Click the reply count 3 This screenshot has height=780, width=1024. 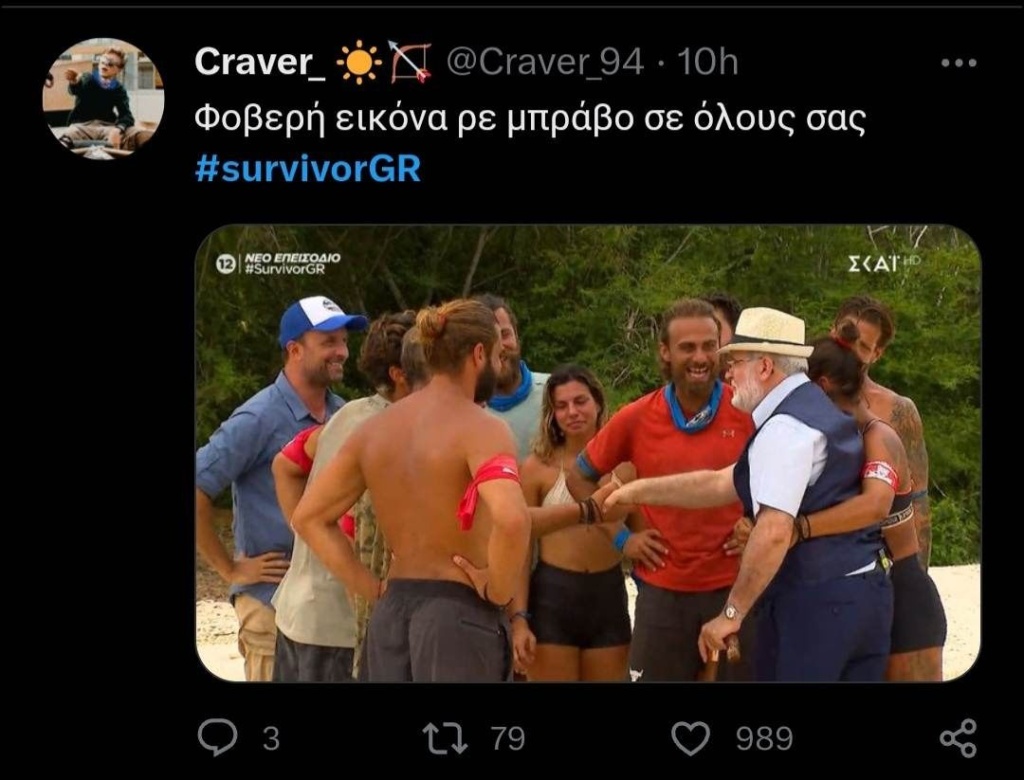pos(271,739)
